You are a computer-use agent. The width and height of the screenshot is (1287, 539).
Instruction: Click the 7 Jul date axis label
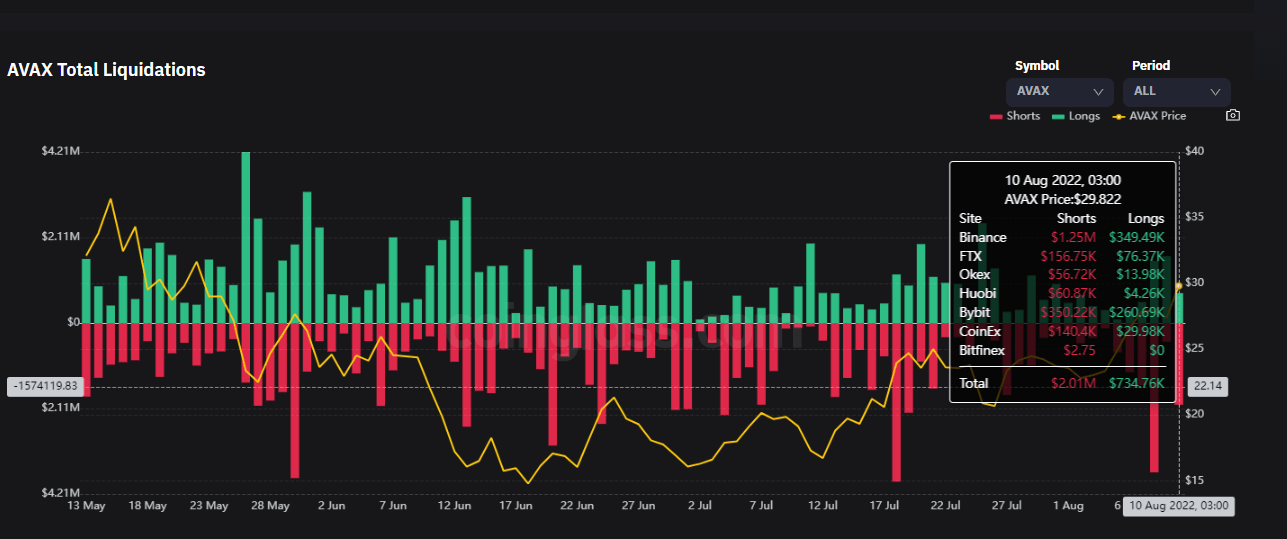click(763, 506)
